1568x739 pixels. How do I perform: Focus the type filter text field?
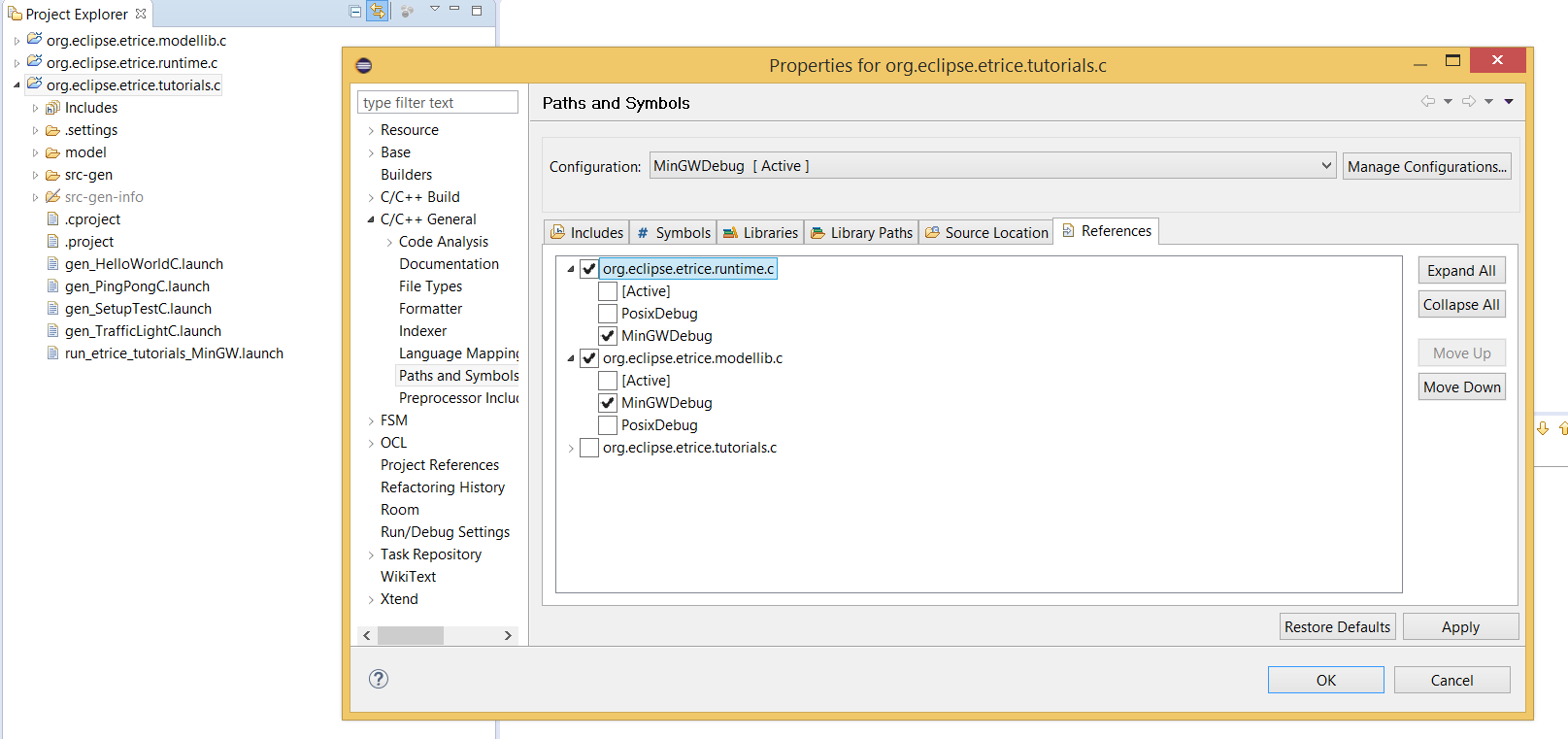pyautogui.click(x=438, y=102)
